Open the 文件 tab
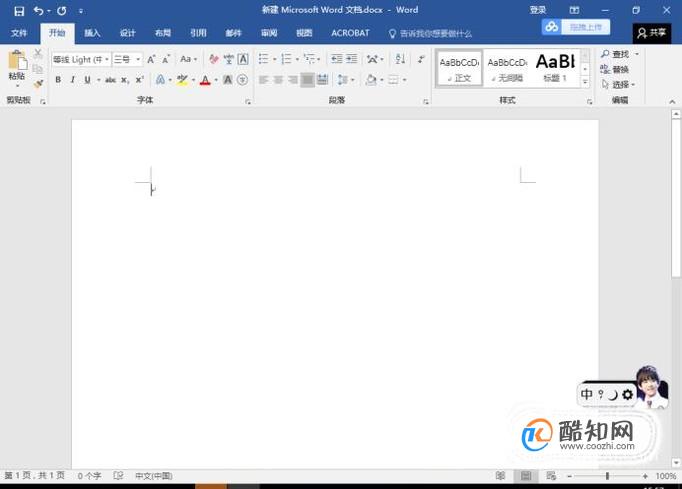The height and width of the screenshot is (489, 682). click(19, 33)
